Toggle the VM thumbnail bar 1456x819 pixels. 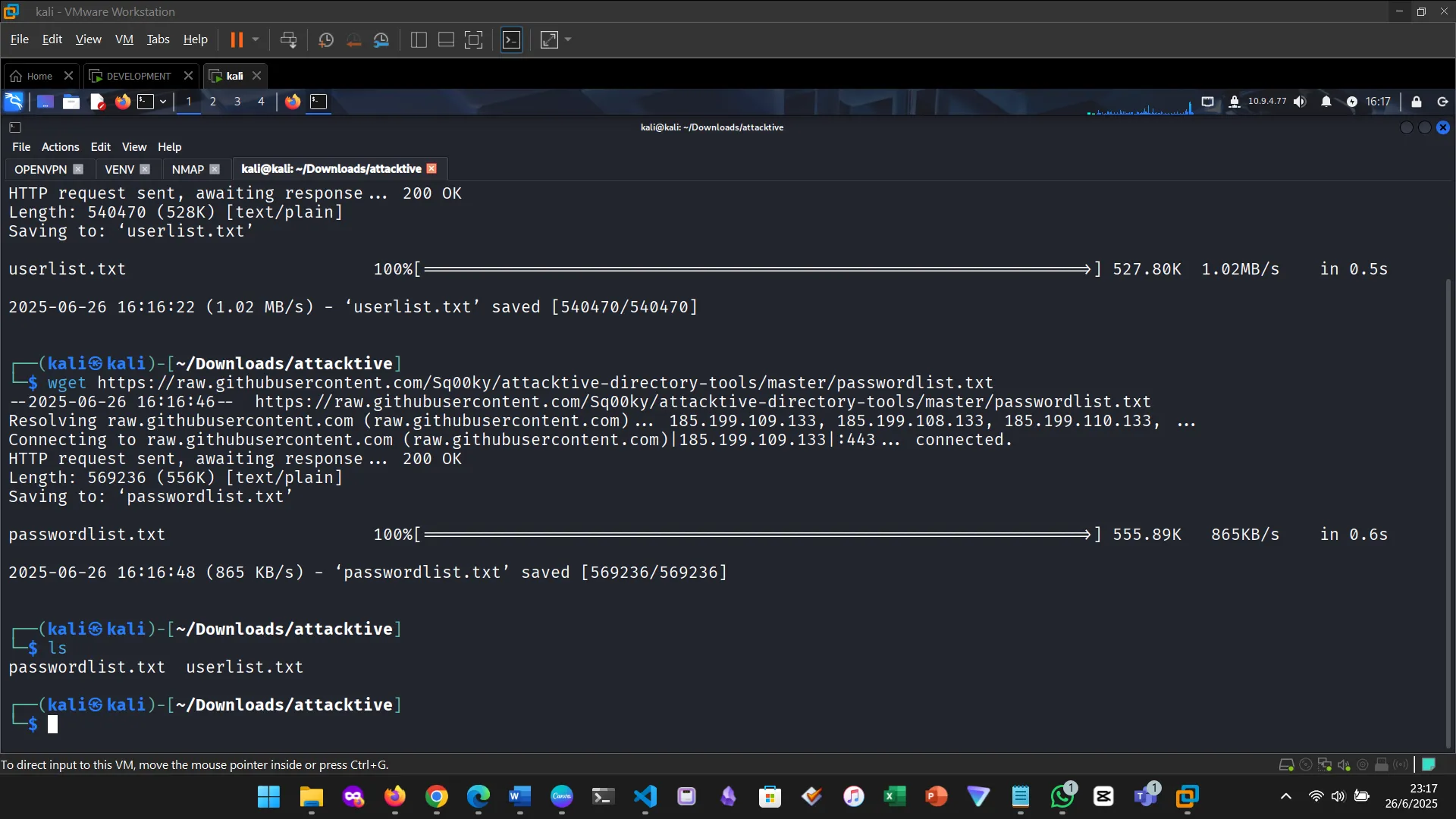point(445,39)
